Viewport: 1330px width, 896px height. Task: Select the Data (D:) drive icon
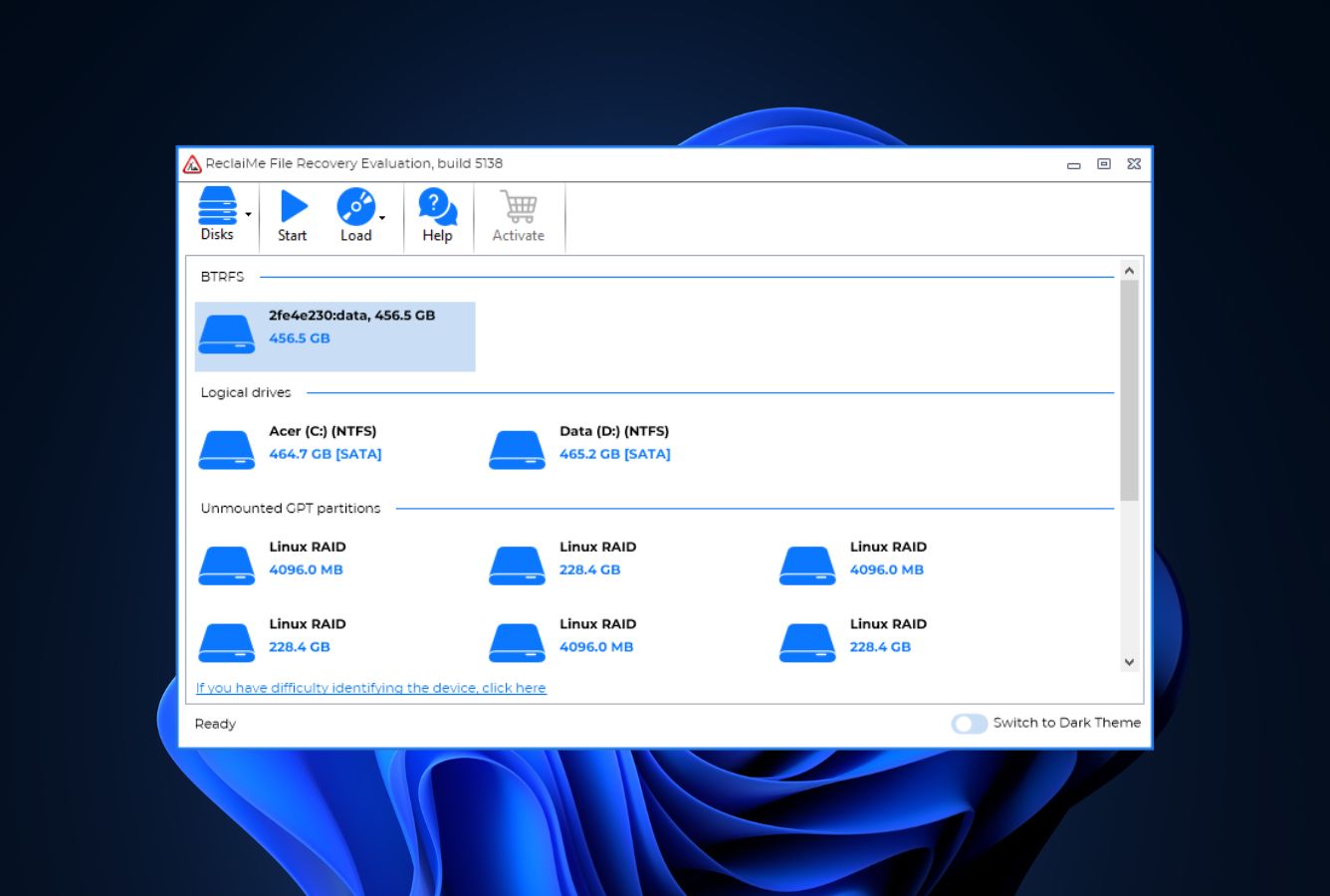point(517,449)
